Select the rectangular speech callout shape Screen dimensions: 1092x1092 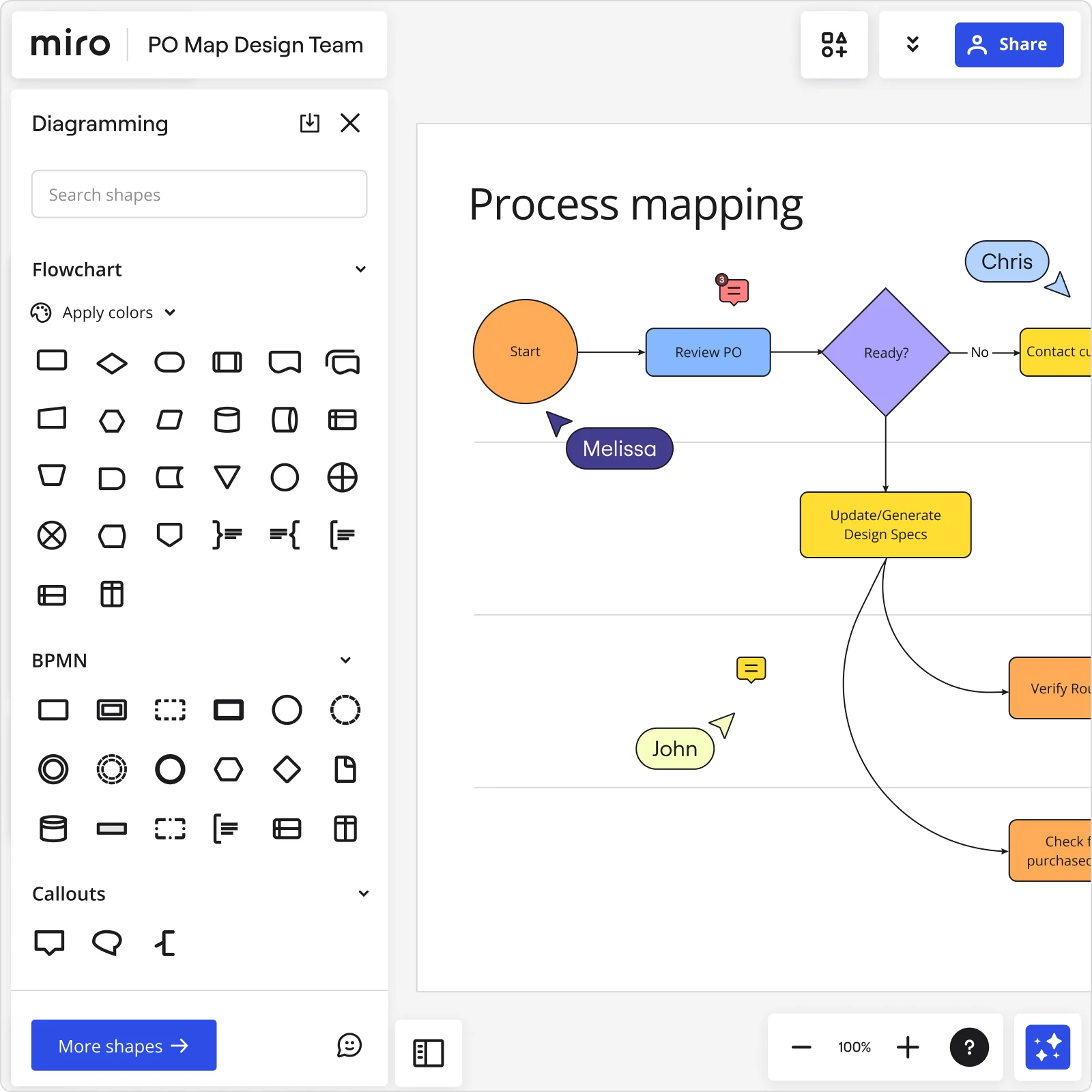pyautogui.click(x=49, y=943)
